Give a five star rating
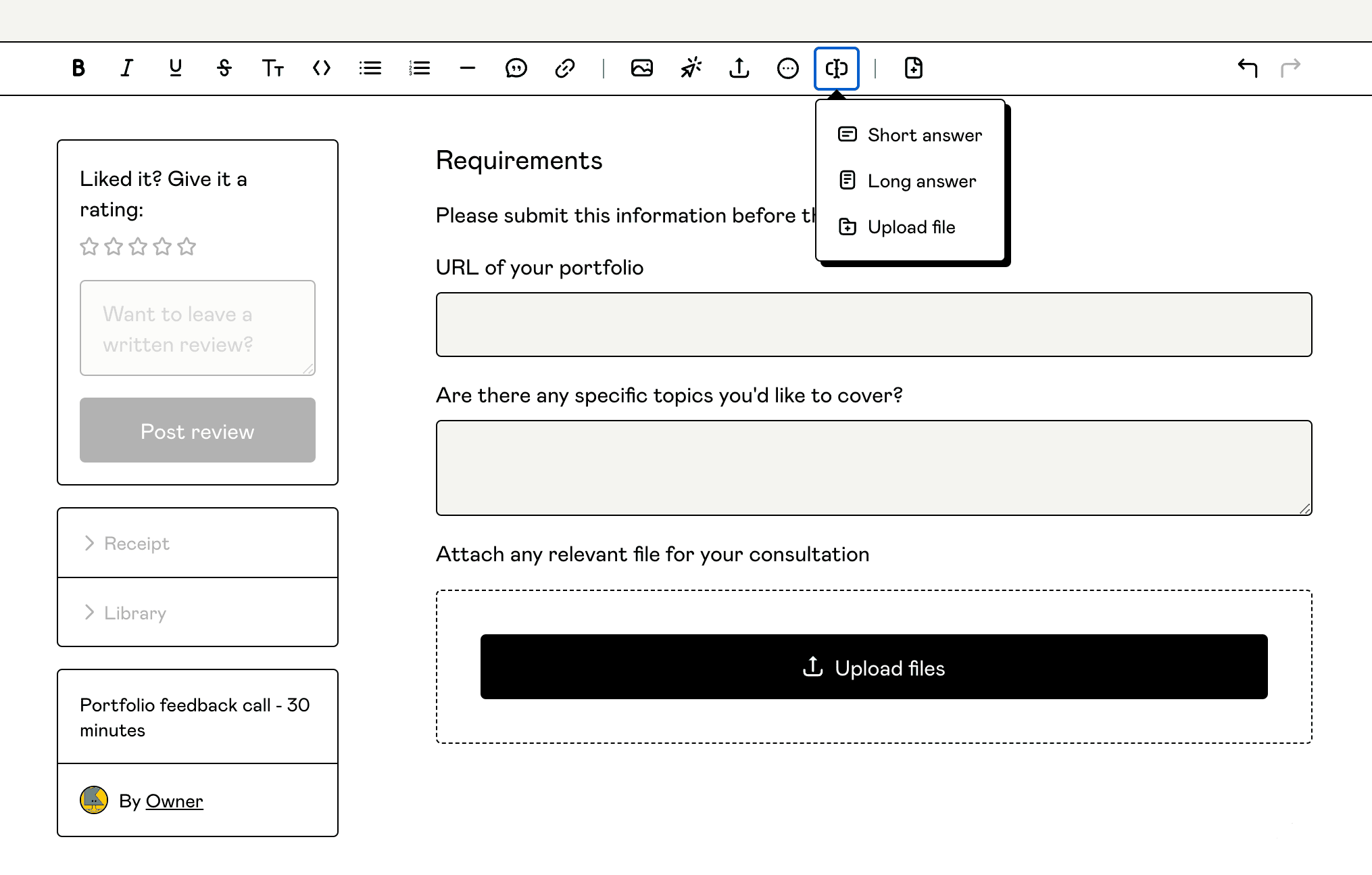This screenshot has width=1372, height=875. pos(187,247)
